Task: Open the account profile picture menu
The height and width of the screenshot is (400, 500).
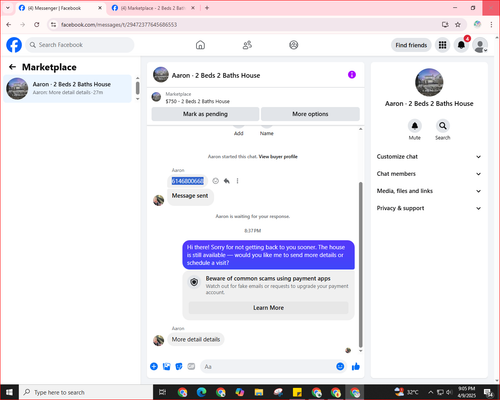Action: tap(480, 45)
